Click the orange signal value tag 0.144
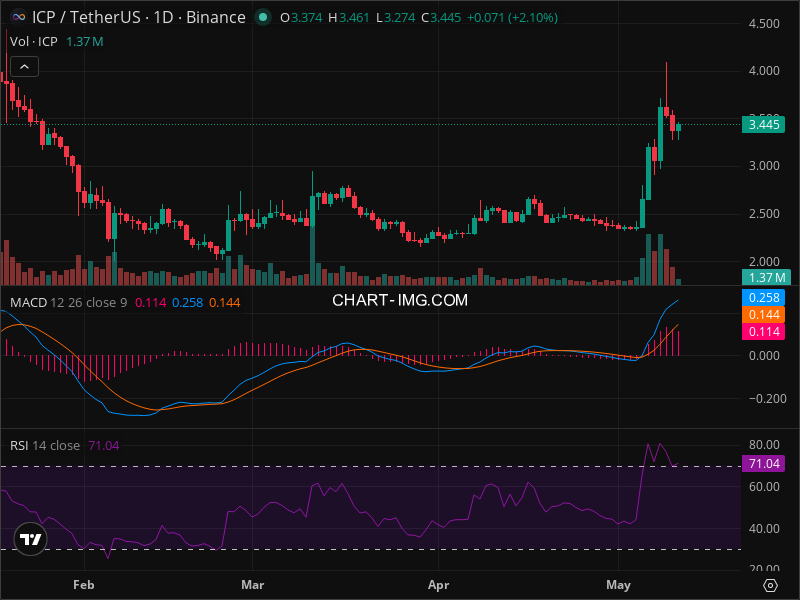This screenshot has height=600, width=800. (763, 315)
